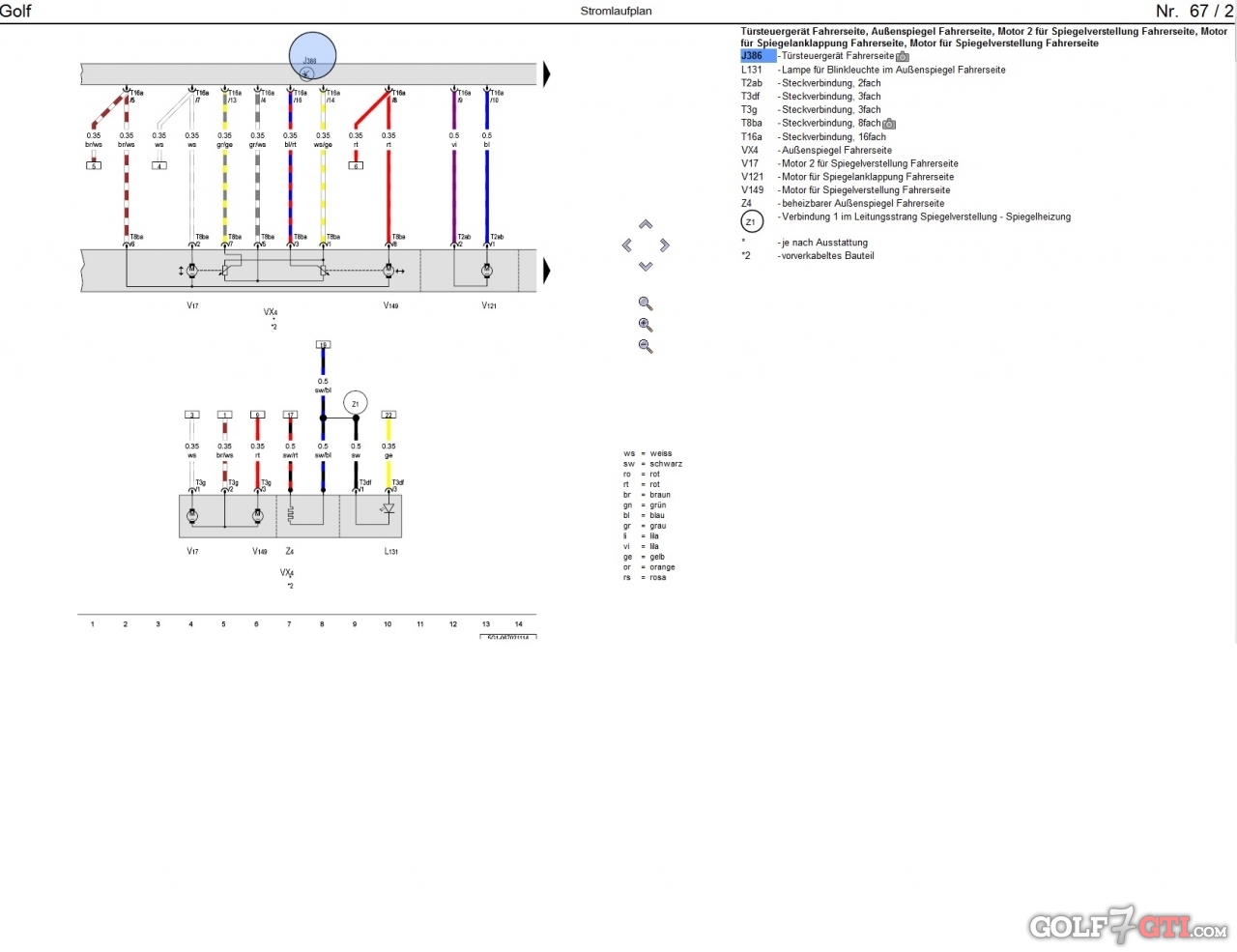Zoom out with the minus magnifier icon
Screen dimensions: 1237x952
tap(646, 346)
